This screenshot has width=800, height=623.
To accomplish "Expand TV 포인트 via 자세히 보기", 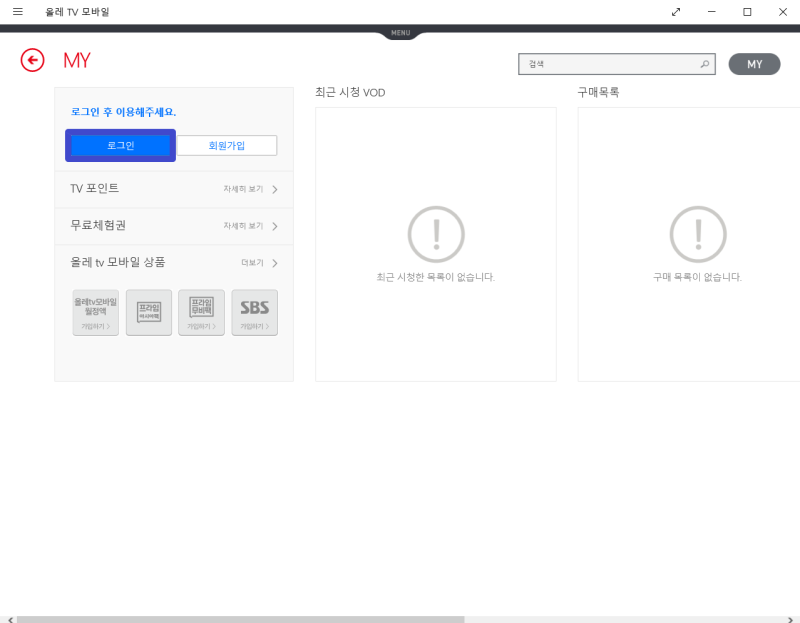I will click(x=244, y=188).
